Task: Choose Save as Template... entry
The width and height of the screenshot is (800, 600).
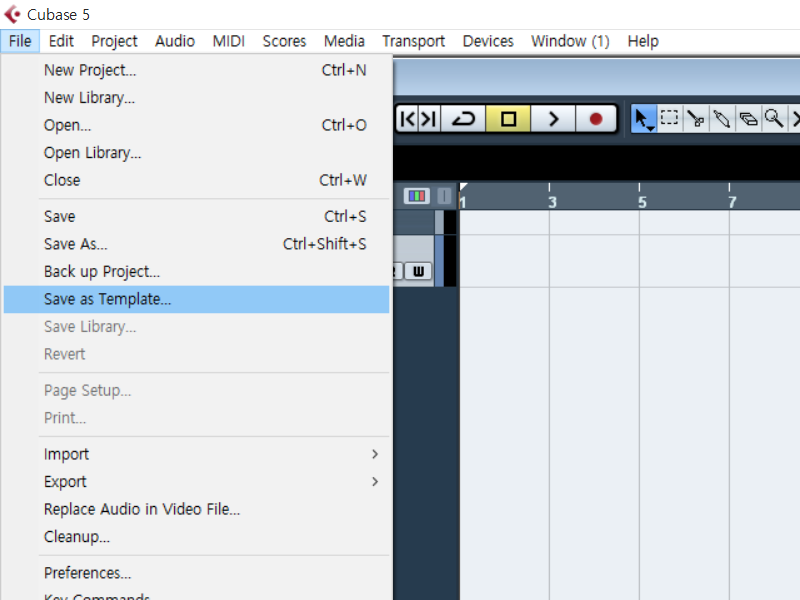Action: point(196,299)
